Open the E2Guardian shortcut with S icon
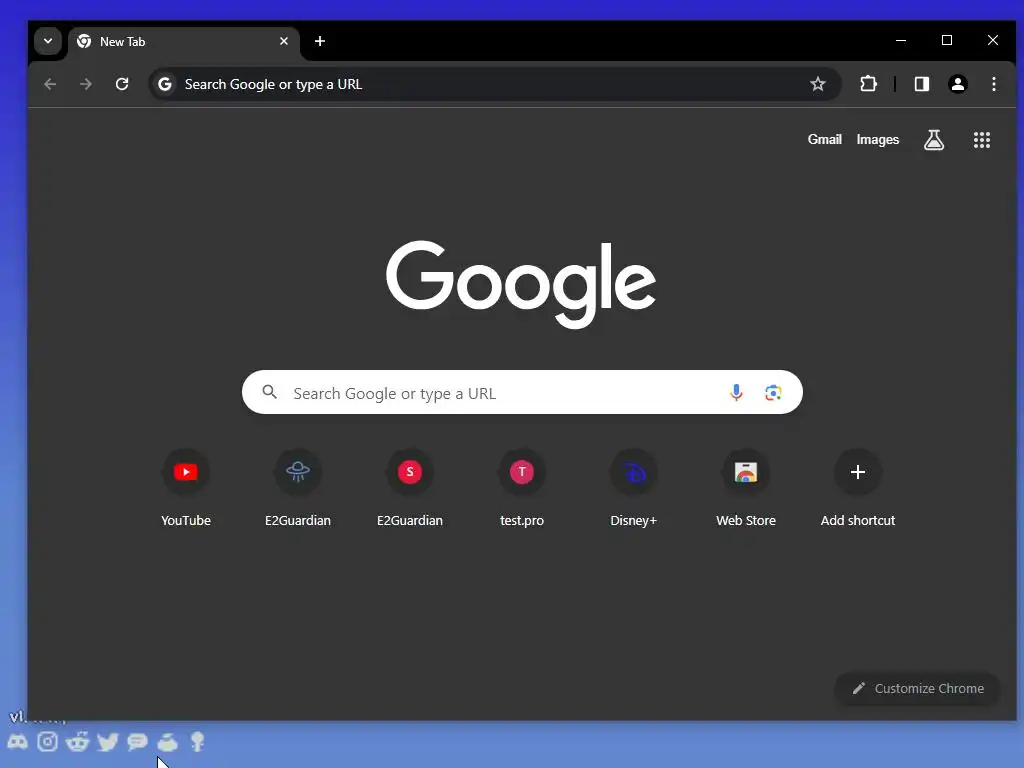The image size is (1024, 768). click(410, 488)
